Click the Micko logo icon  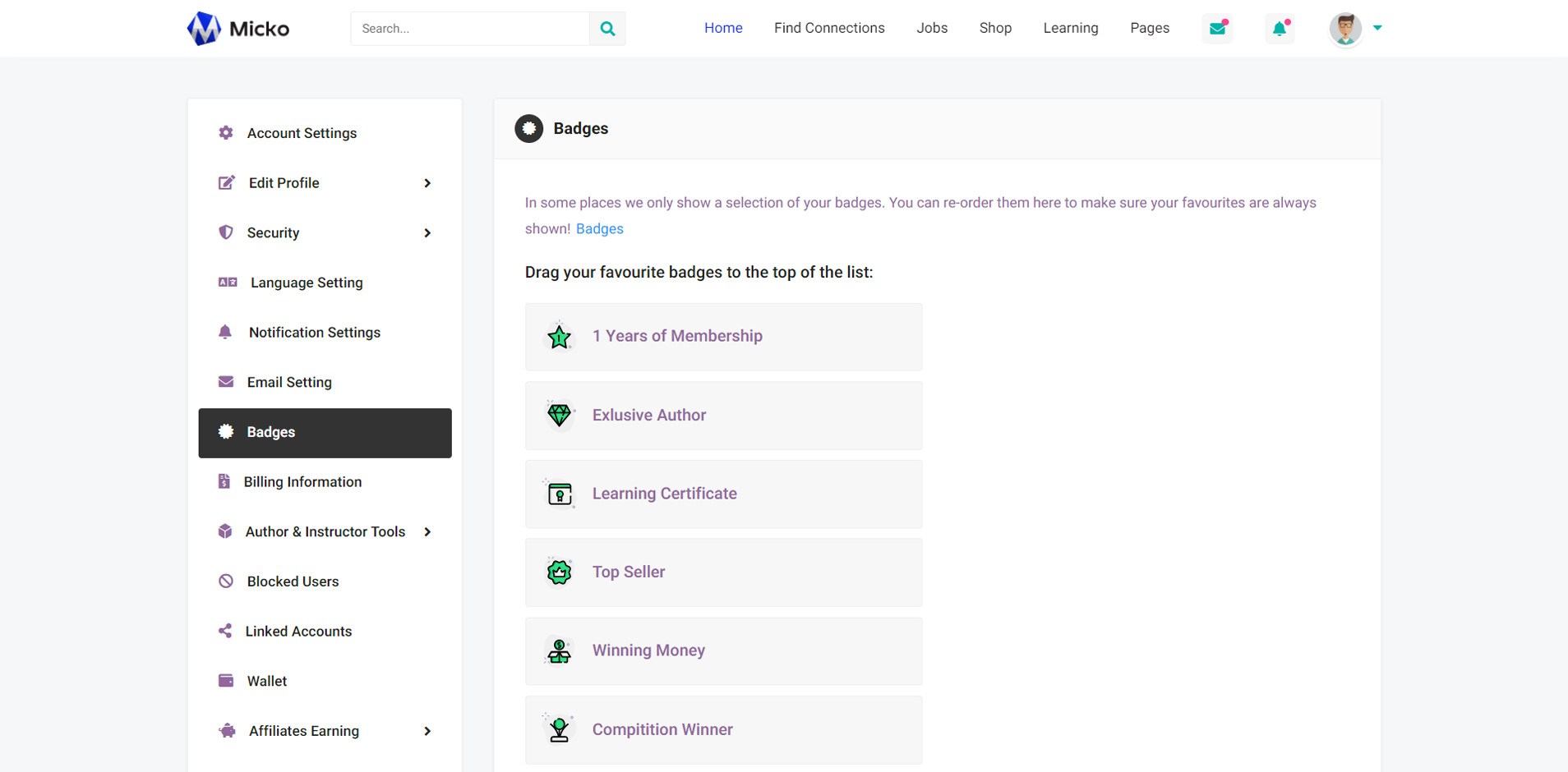click(204, 29)
